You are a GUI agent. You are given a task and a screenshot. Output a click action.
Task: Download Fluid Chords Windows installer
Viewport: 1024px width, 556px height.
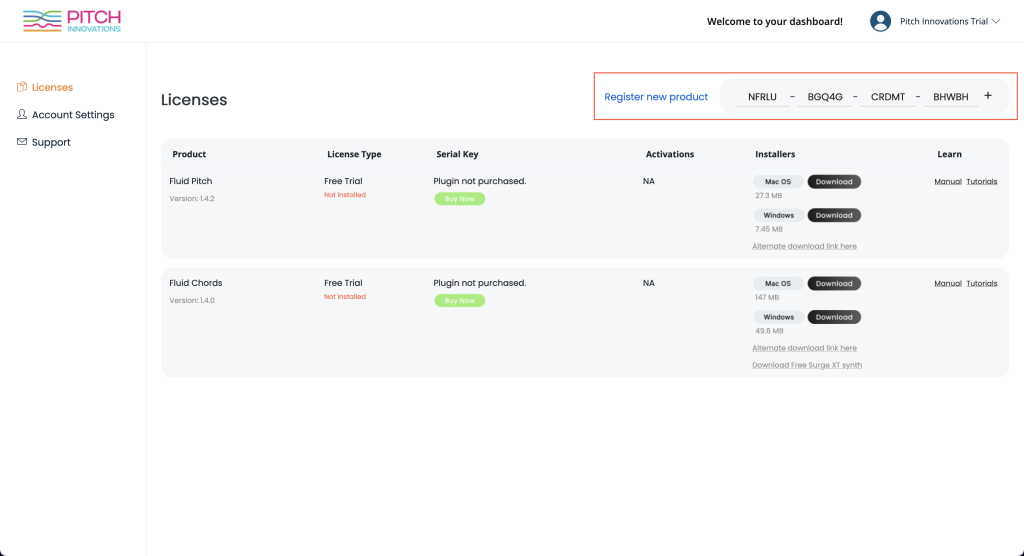[834, 317]
